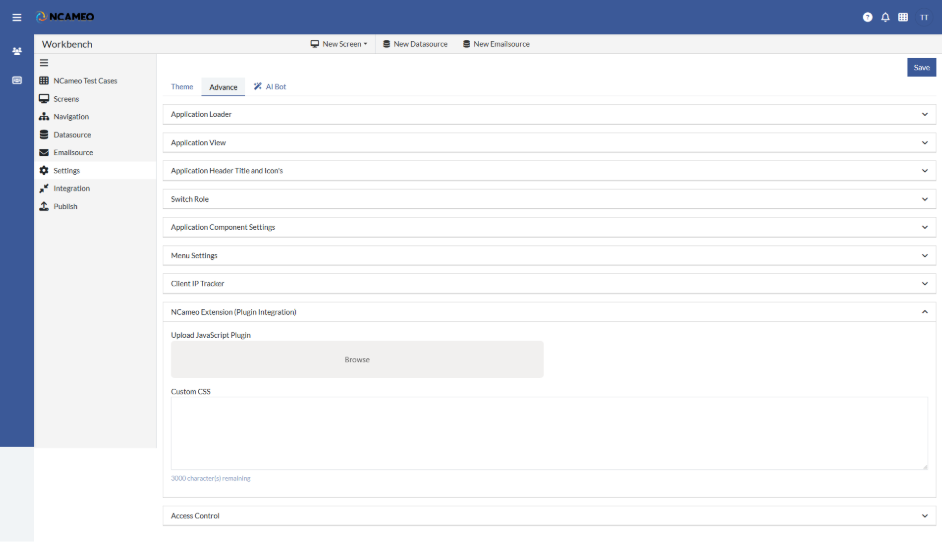
Task: Click the Upload JavaScript Plugin label
Action: click(x=211, y=335)
